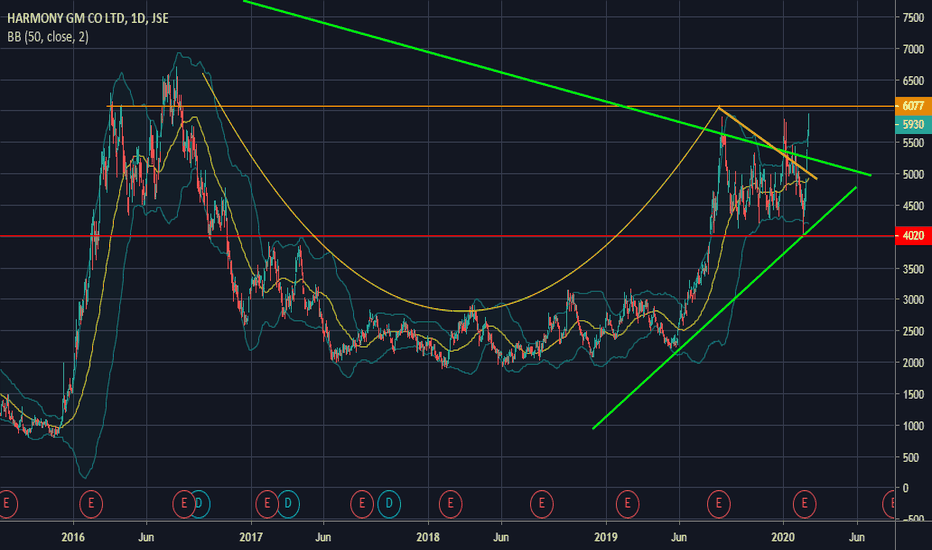Screen dimensions: 932x550
Task: Open the dividend marker before the 2017 label
Action: point(199,504)
